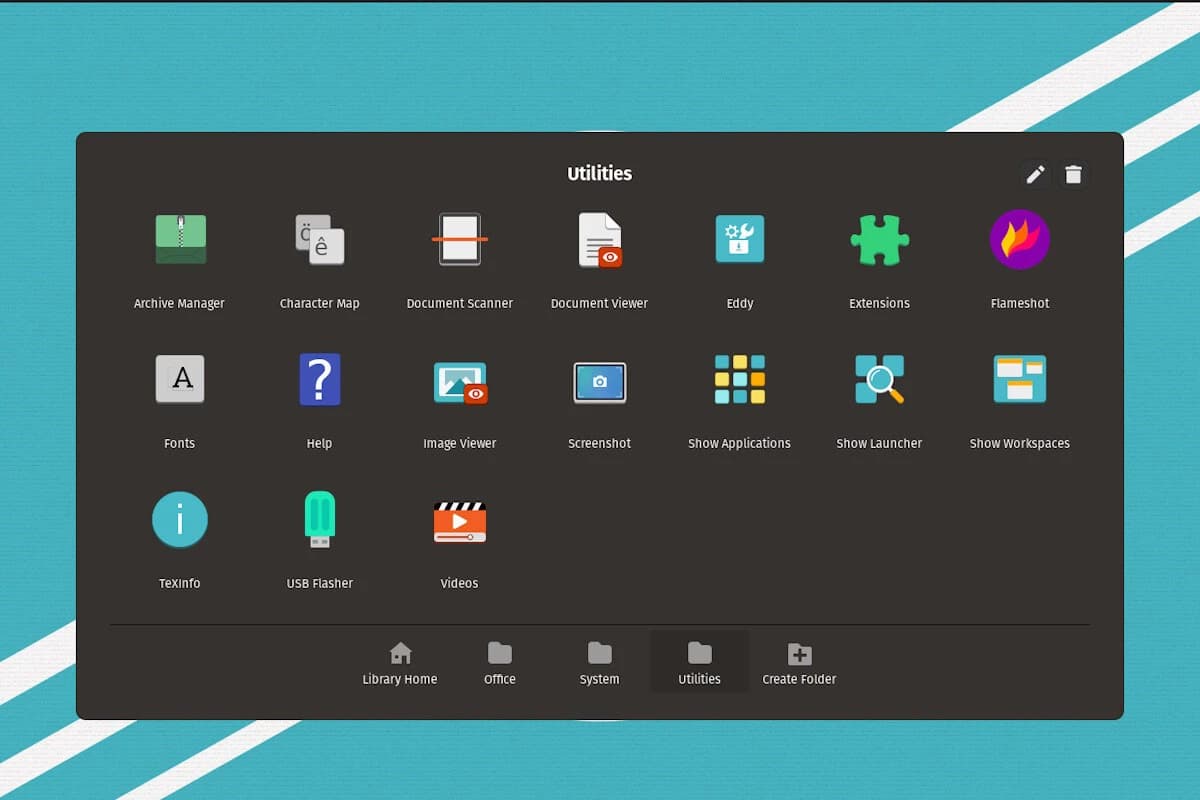This screenshot has height=800, width=1200.
Task: Delete the Utilities folder with trash button
Action: tap(1074, 175)
